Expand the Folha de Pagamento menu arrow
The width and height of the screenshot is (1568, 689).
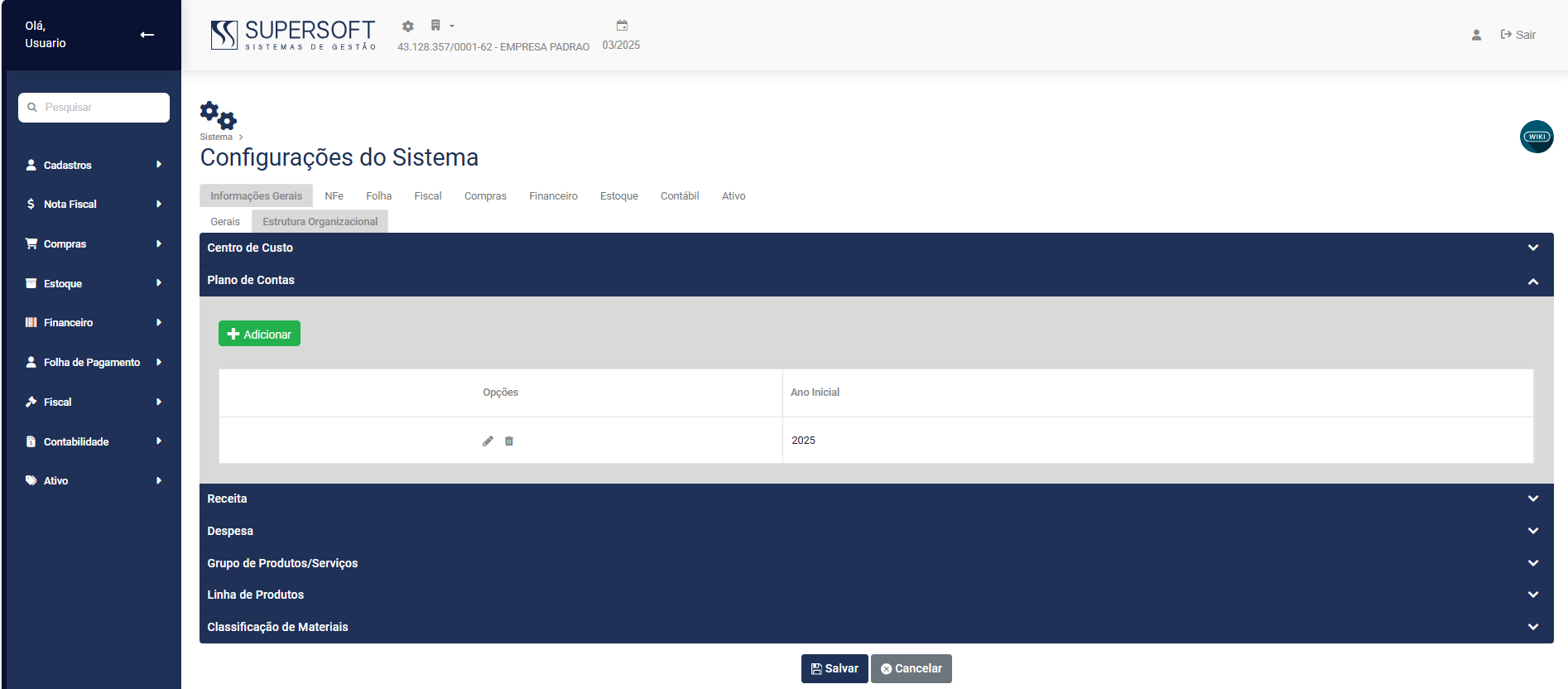tap(159, 362)
